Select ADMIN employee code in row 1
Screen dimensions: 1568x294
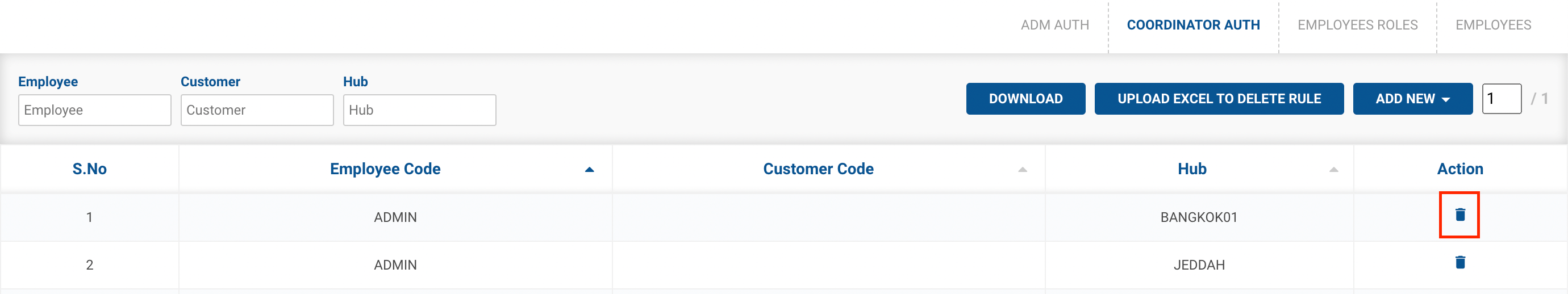tap(395, 217)
